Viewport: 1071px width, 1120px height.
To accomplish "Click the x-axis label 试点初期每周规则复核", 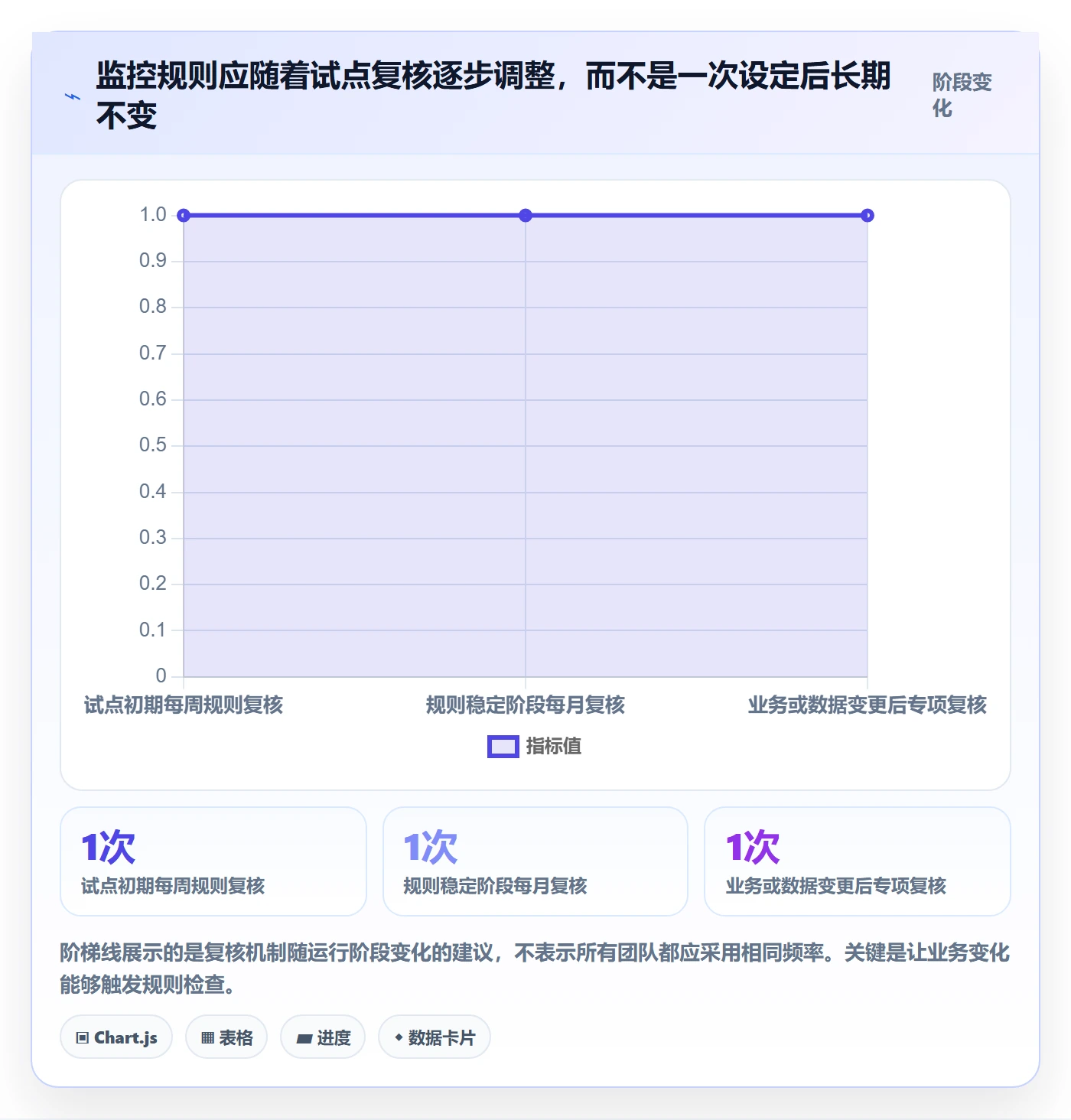I will tap(184, 705).
